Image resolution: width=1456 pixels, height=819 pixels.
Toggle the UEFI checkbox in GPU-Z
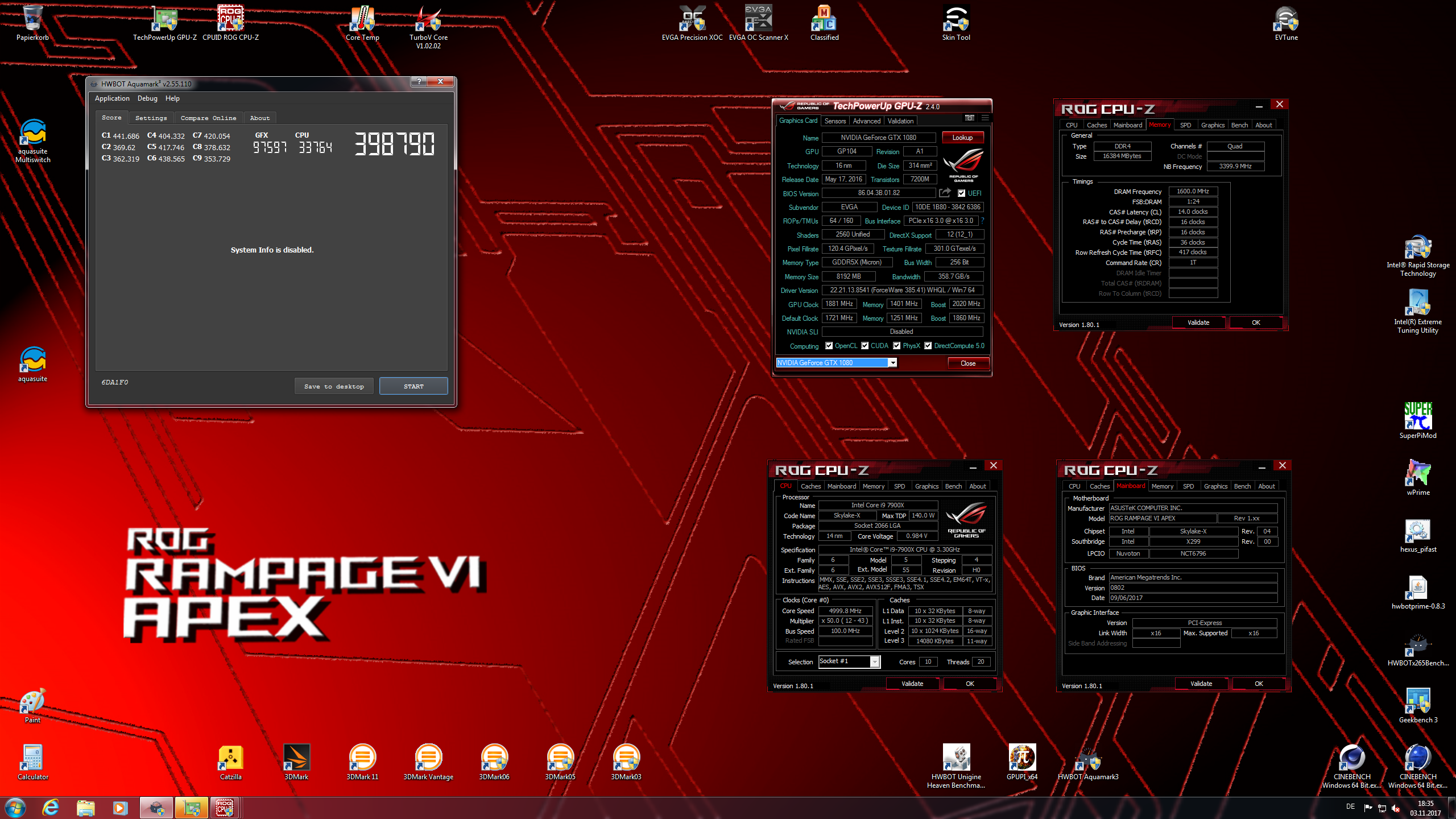pyautogui.click(x=961, y=193)
